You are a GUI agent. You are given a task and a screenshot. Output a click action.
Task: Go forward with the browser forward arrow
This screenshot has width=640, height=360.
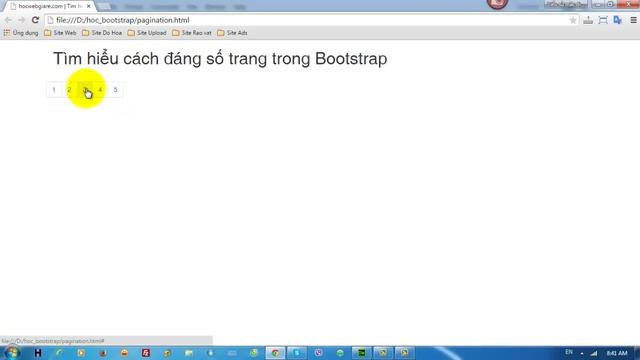coord(22,20)
